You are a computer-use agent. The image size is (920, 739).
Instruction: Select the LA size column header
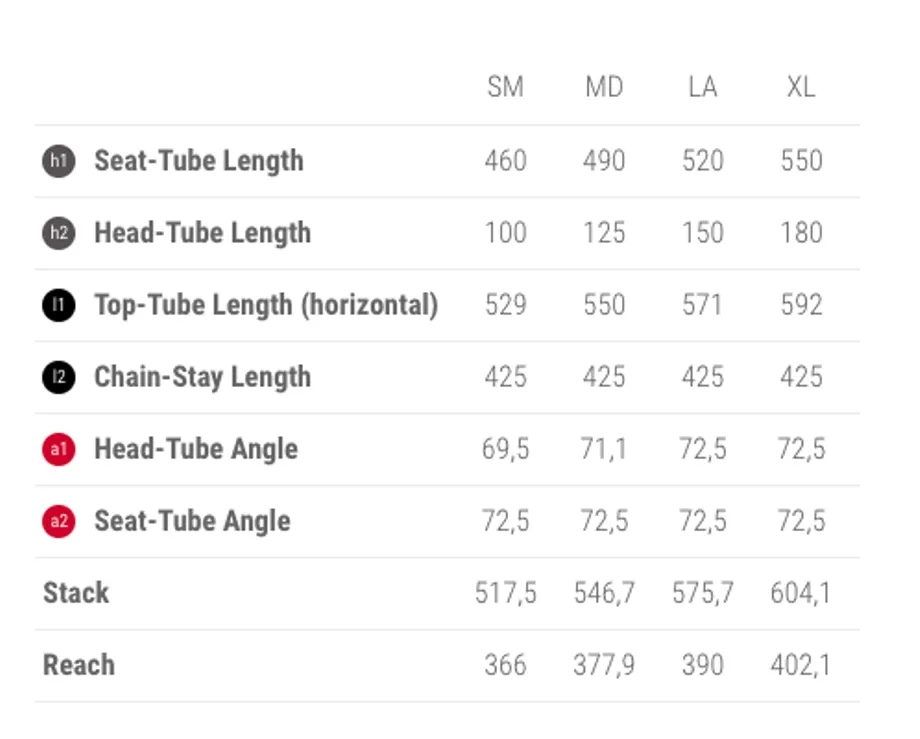702,87
